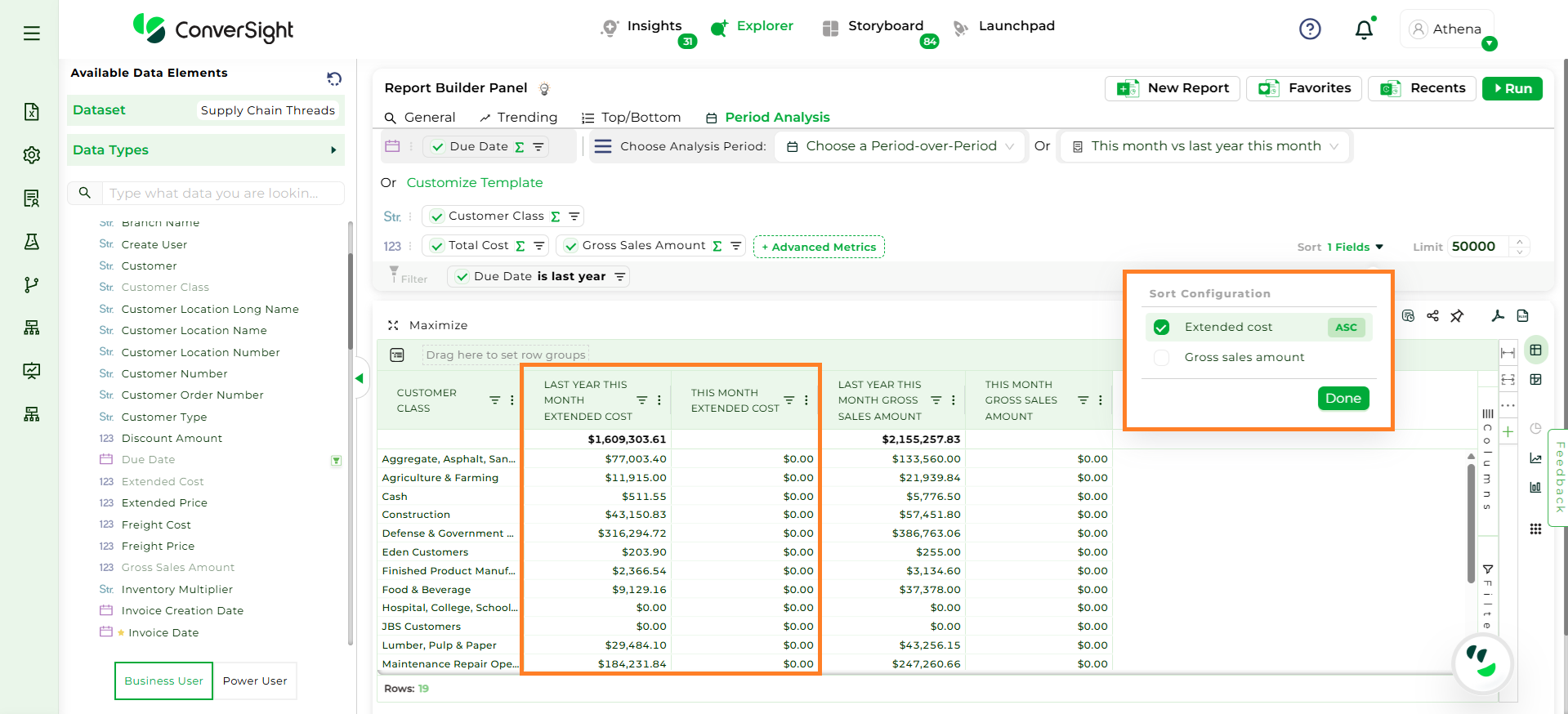Image resolution: width=1568 pixels, height=714 pixels.
Task: Reset the available data elements list
Action: (334, 78)
